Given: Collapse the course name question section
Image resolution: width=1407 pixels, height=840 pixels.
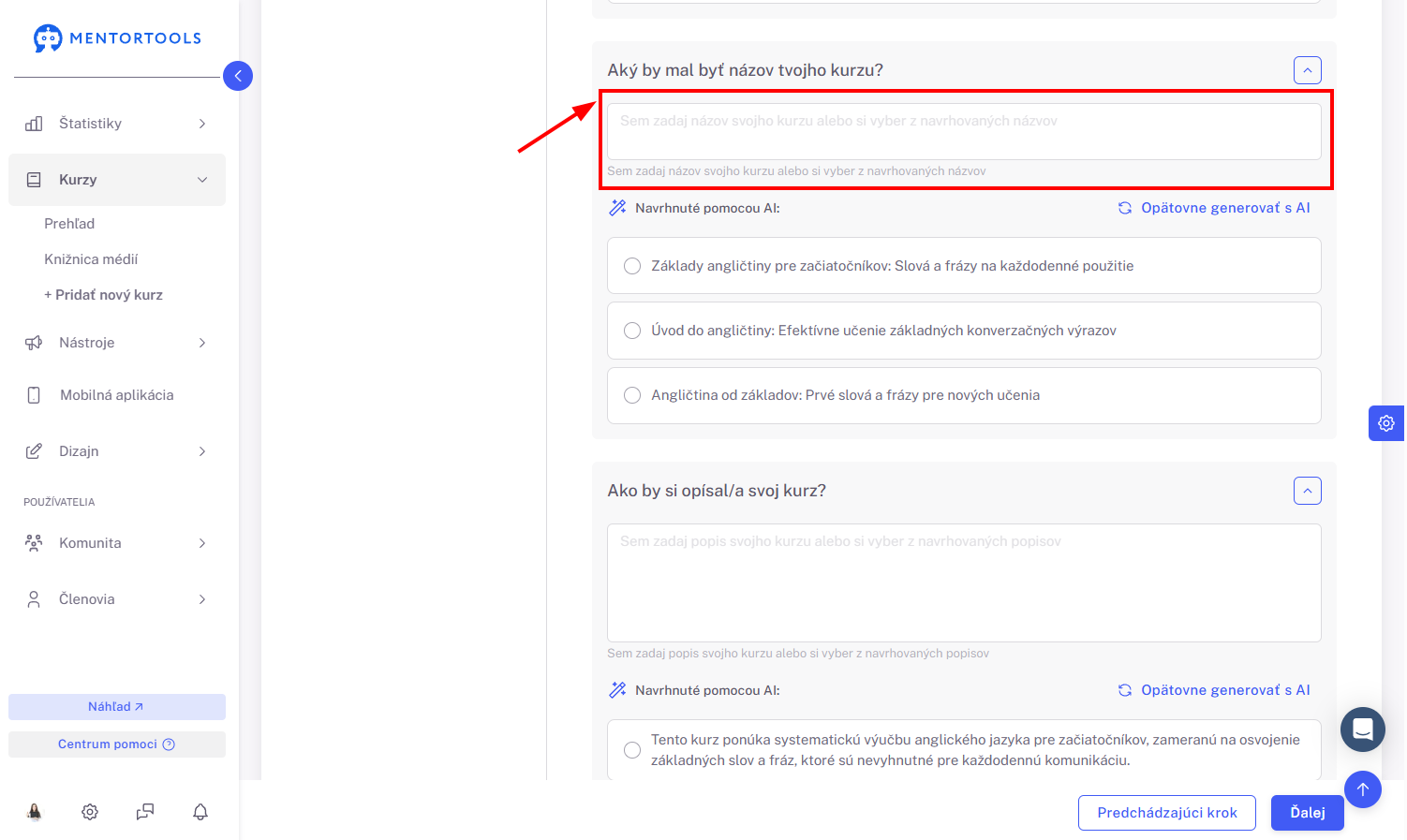Looking at the screenshot, I should [1308, 70].
